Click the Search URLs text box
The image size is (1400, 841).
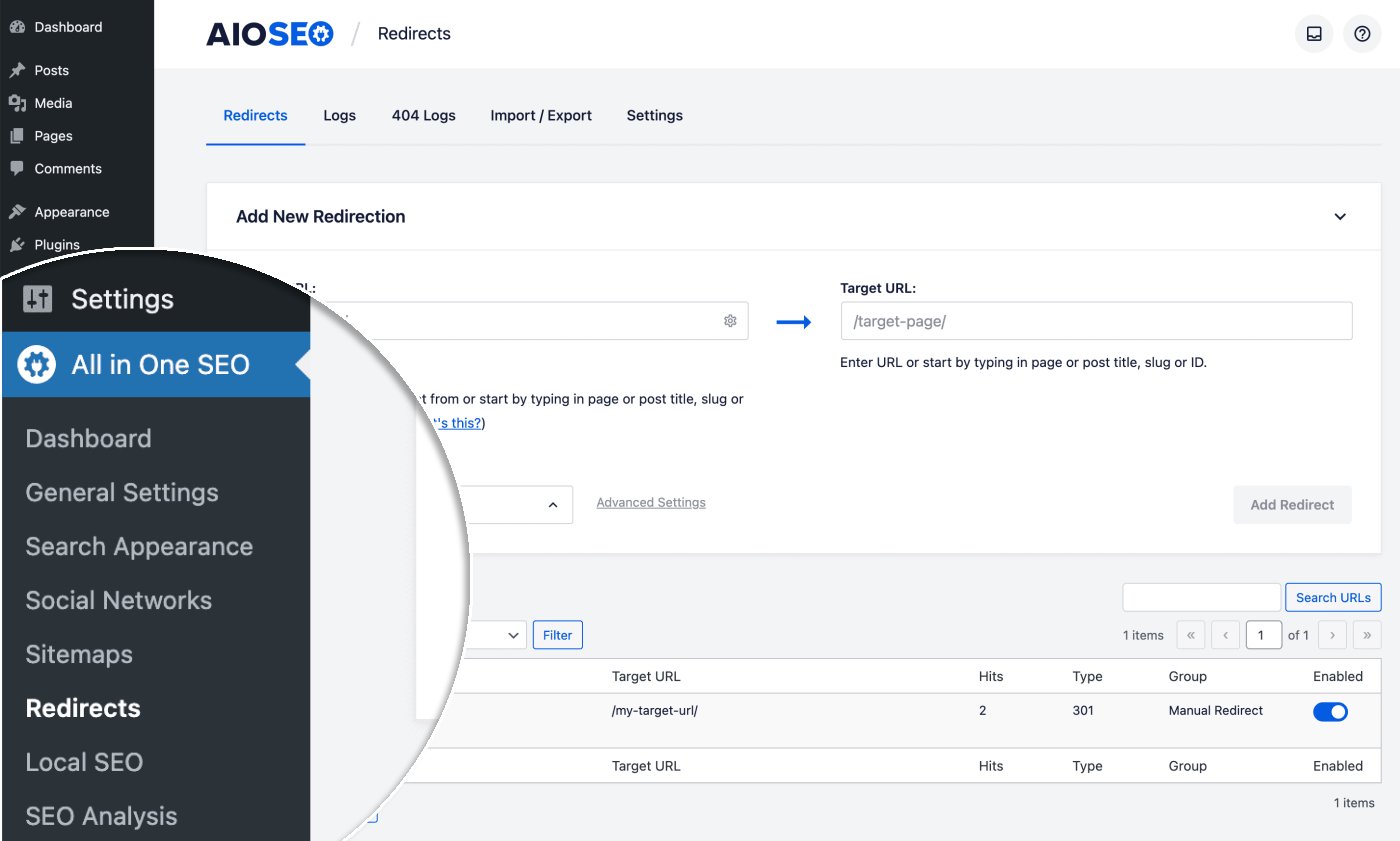pos(1202,598)
